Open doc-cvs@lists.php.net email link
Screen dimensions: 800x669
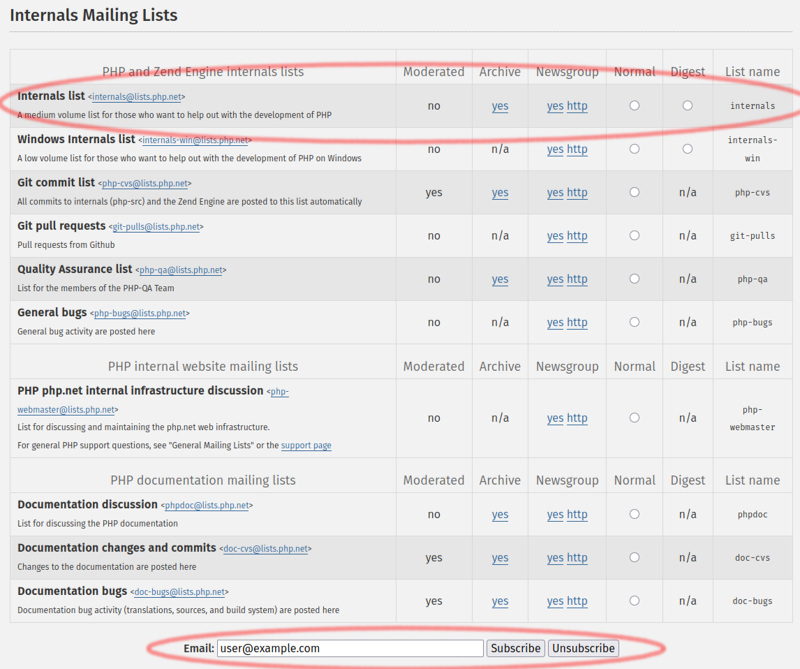(266, 549)
